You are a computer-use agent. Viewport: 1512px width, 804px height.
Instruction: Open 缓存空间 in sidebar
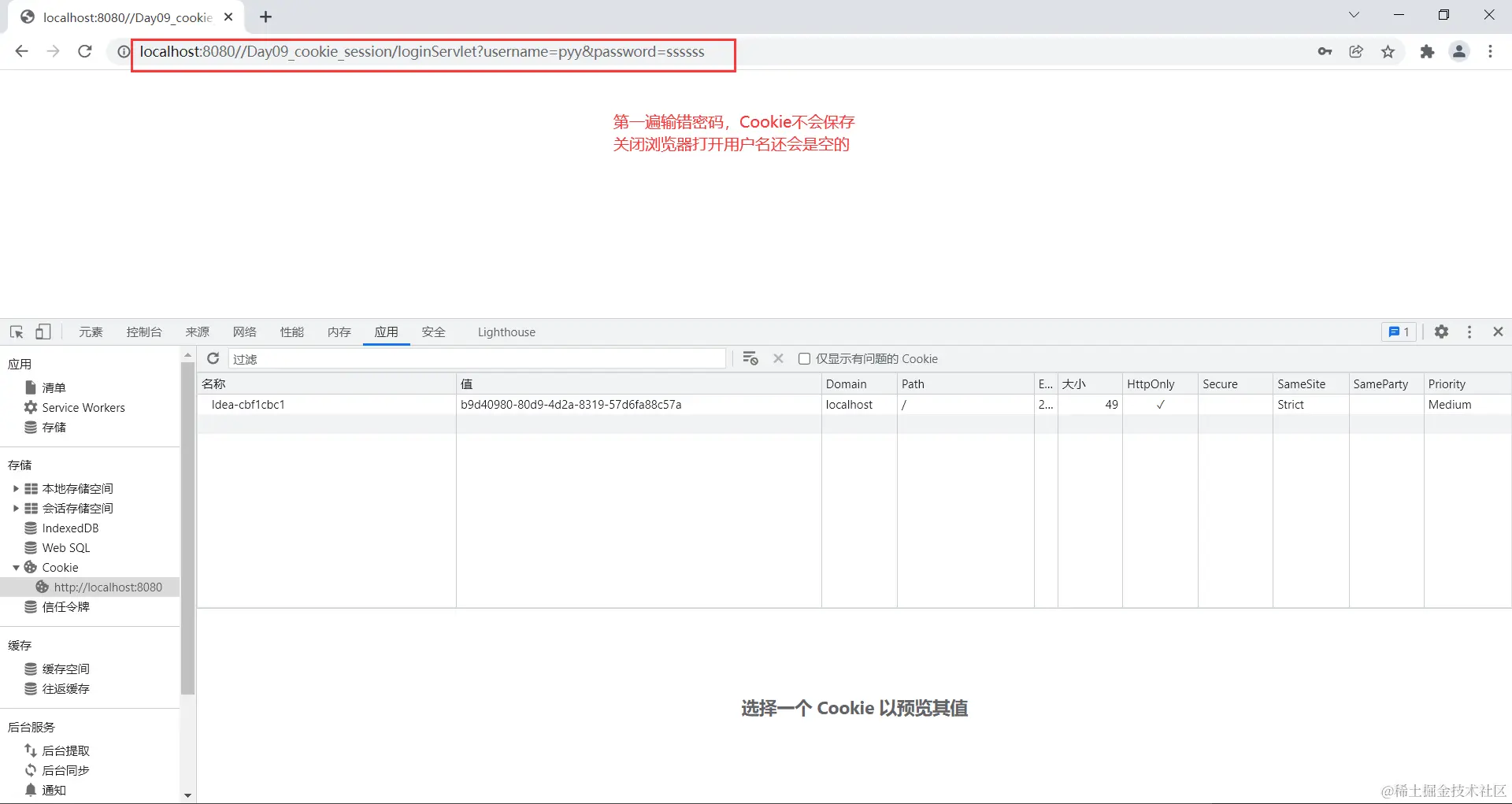point(65,669)
